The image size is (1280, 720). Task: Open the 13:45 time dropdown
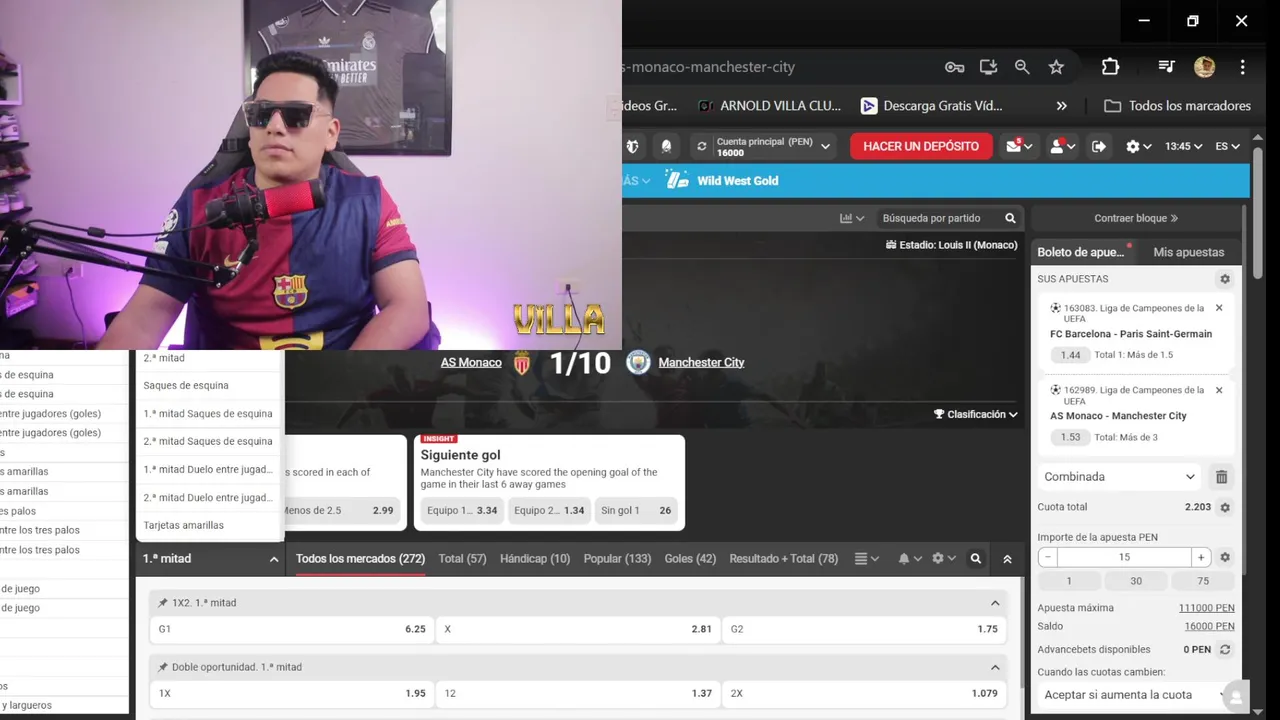coord(1184,146)
